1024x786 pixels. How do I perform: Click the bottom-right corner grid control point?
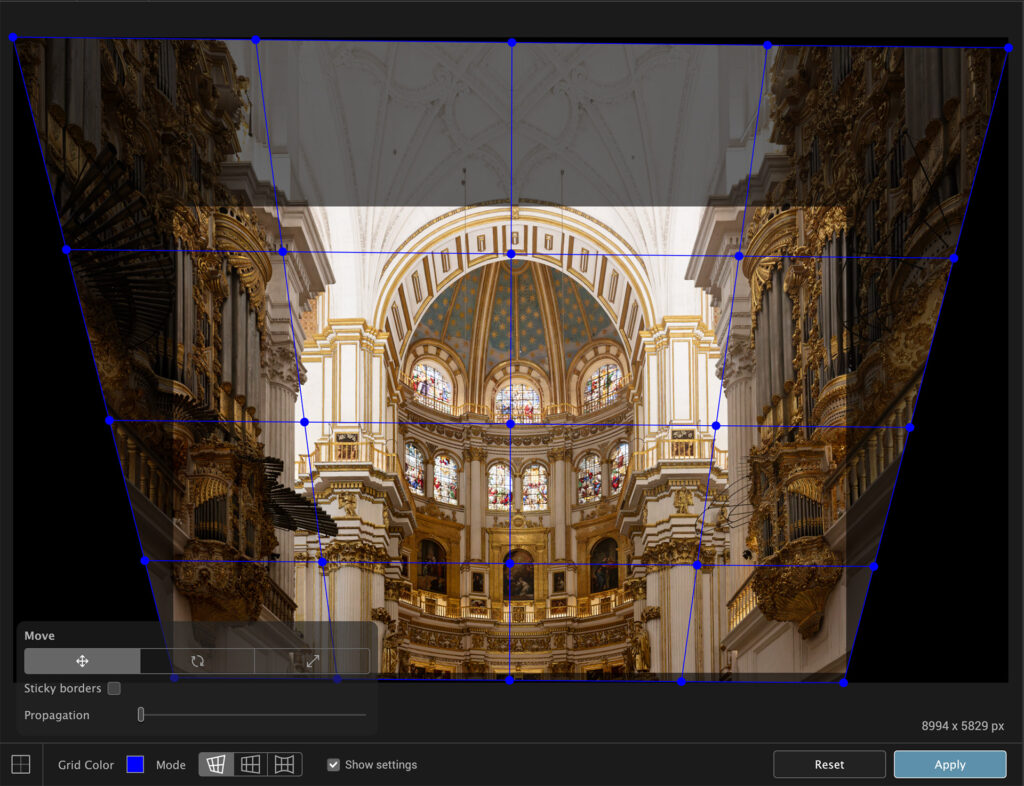[843, 683]
